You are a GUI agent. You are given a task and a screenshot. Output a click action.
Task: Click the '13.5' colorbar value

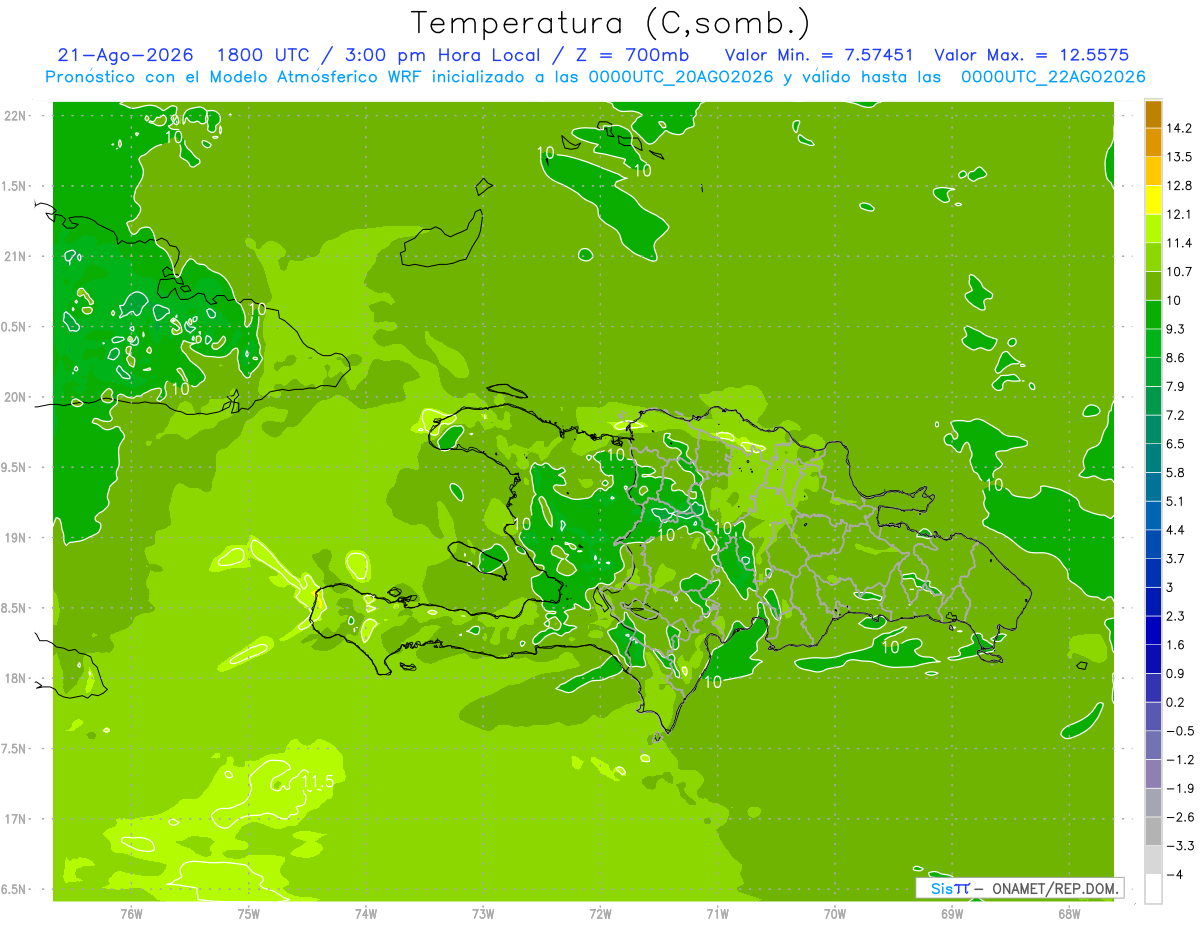point(1179,157)
